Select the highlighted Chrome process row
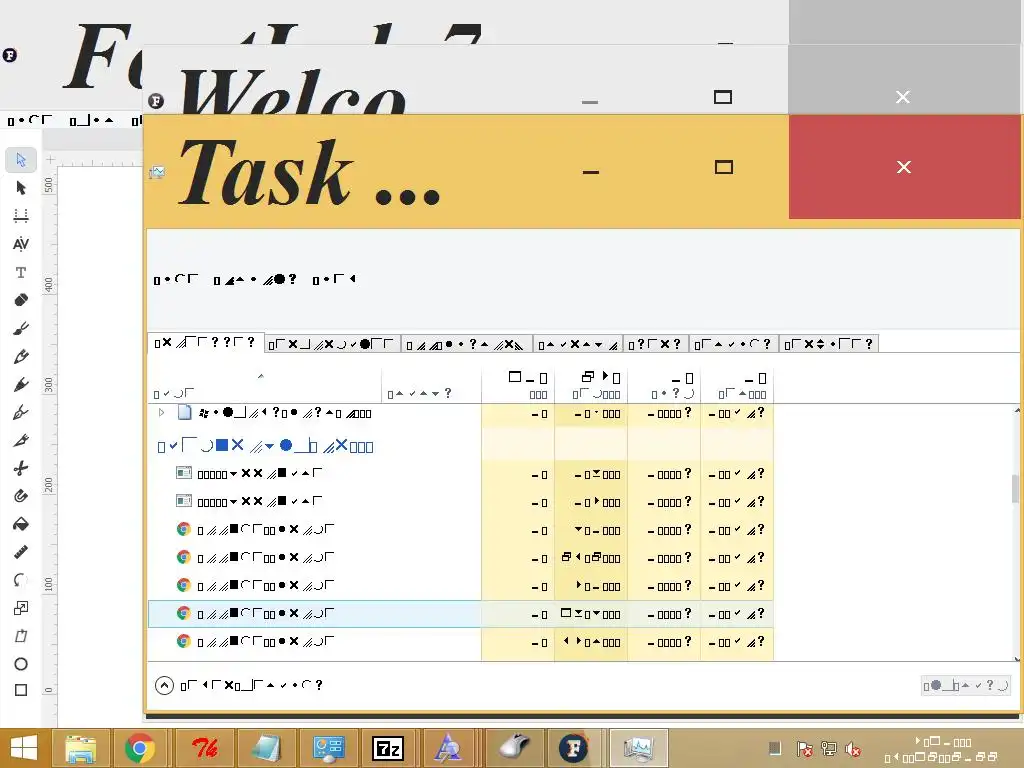Viewport: 1024px width, 768px height. point(460,614)
